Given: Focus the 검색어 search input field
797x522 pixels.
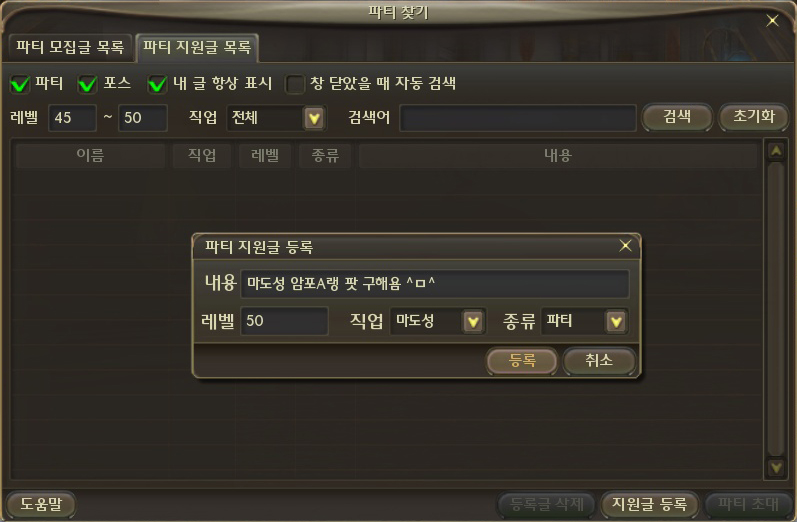Looking at the screenshot, I should coord(518,118).
